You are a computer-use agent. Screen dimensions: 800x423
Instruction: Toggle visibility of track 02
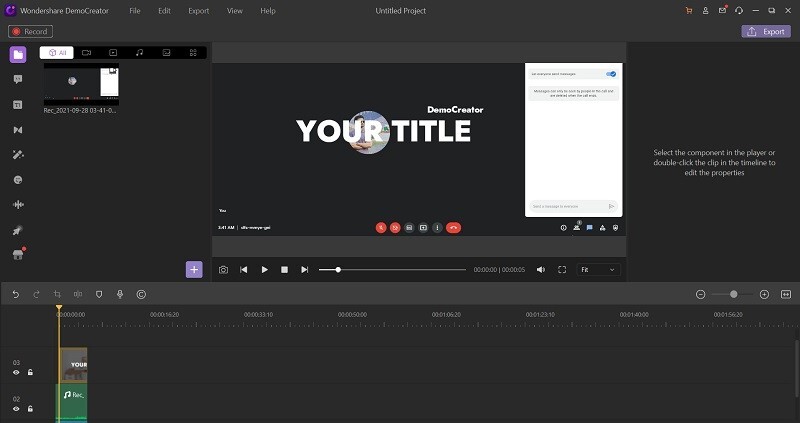(16, 409)
